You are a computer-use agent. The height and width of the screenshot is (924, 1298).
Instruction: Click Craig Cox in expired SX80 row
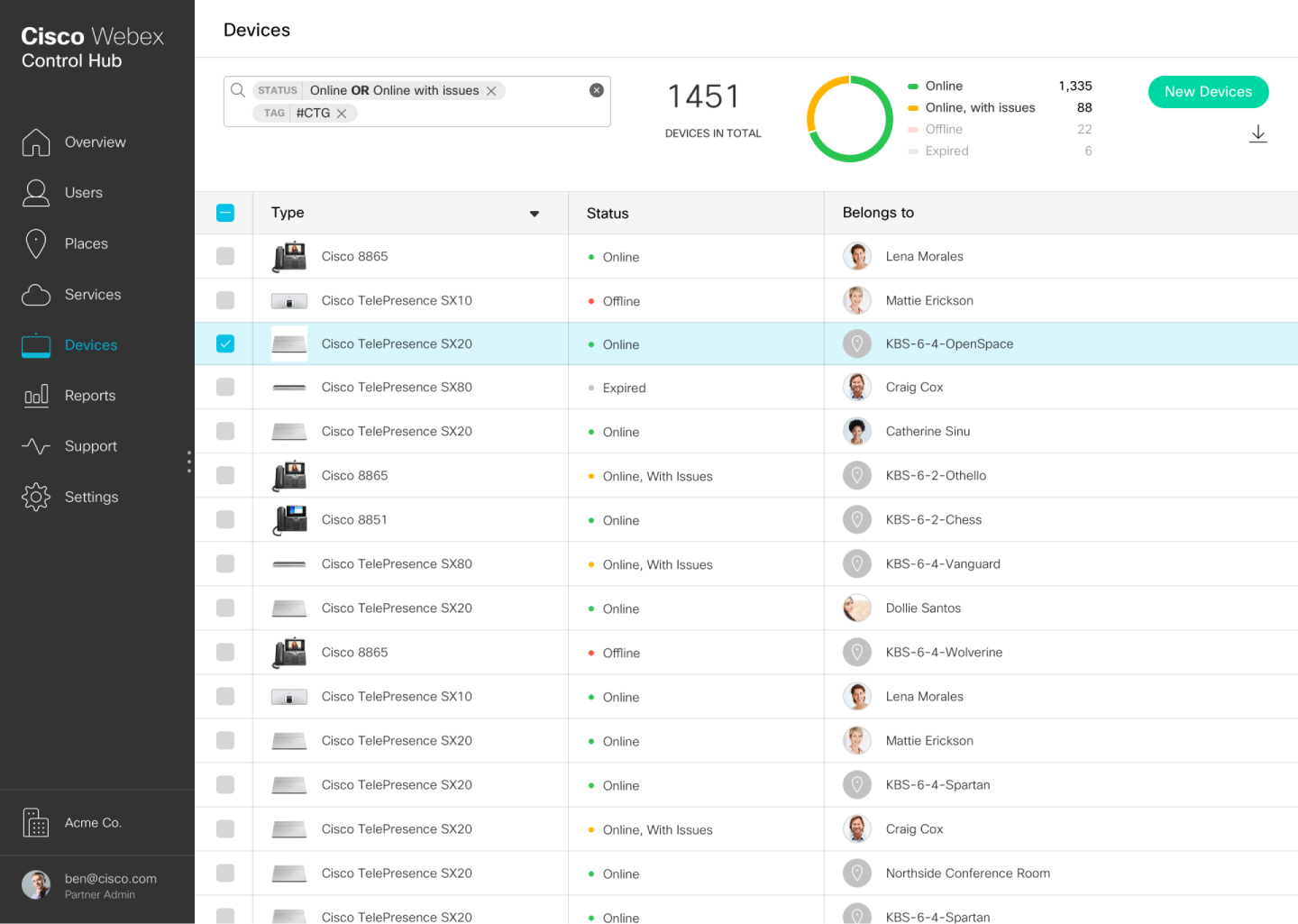pos(914,387)
